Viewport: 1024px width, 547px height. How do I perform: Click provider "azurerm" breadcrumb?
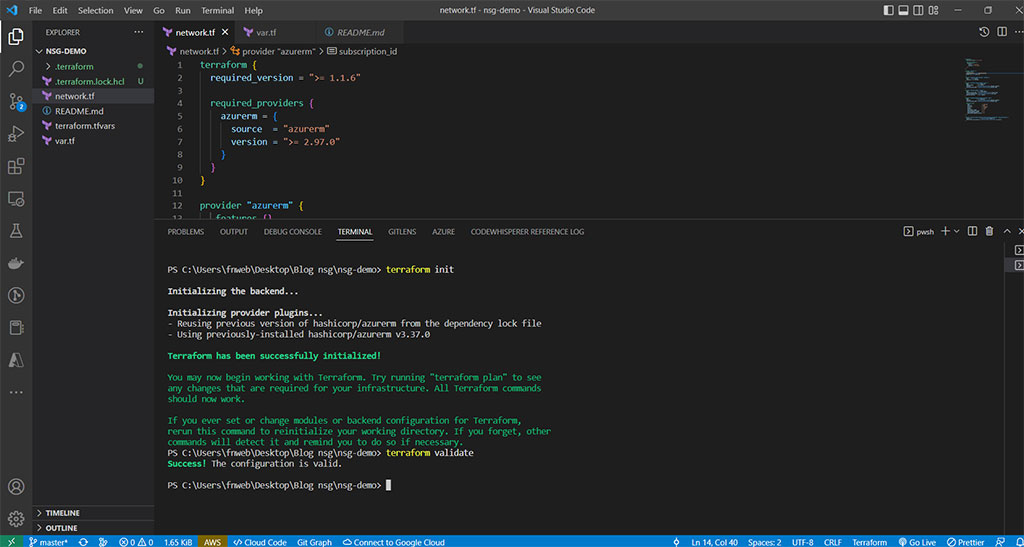(x=274, y=51)
